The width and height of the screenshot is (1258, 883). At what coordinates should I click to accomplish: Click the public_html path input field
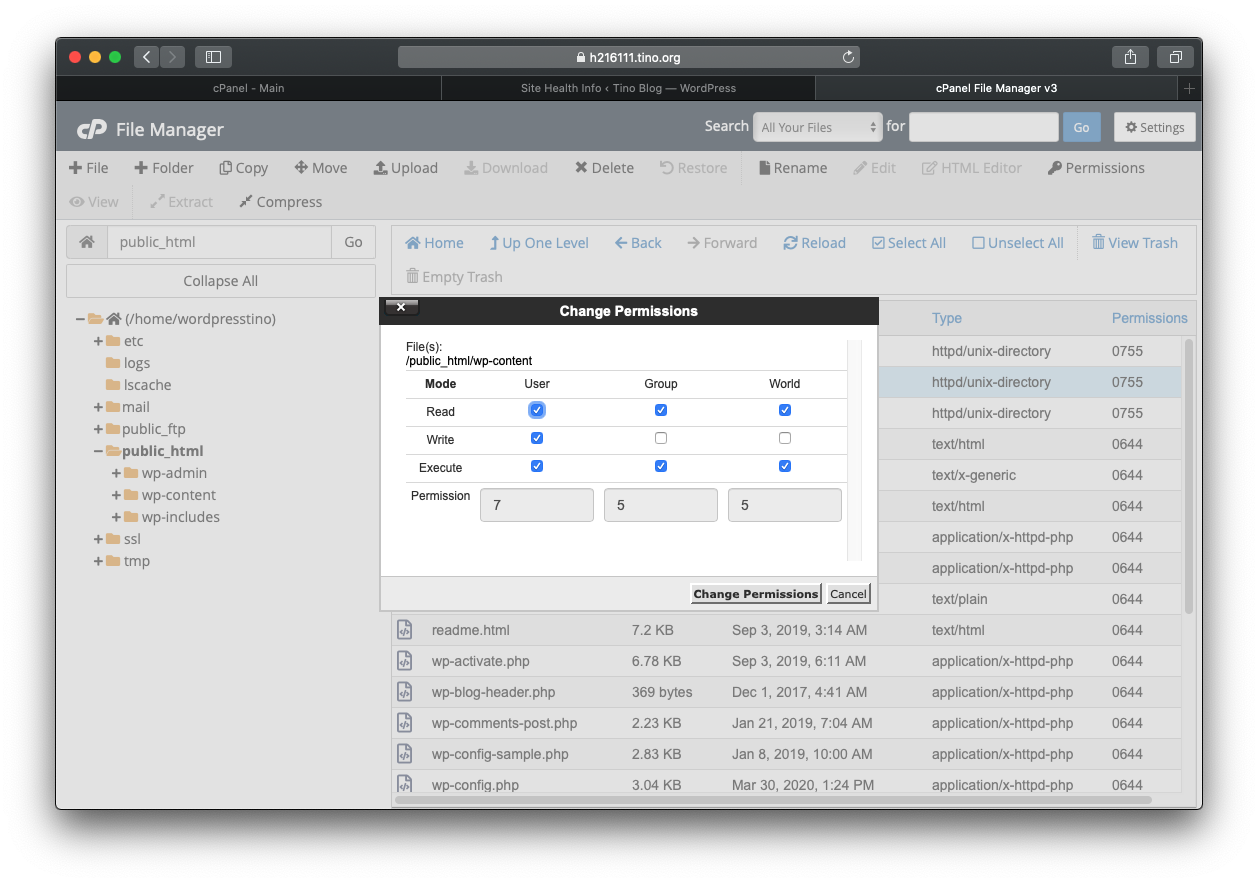219,242
